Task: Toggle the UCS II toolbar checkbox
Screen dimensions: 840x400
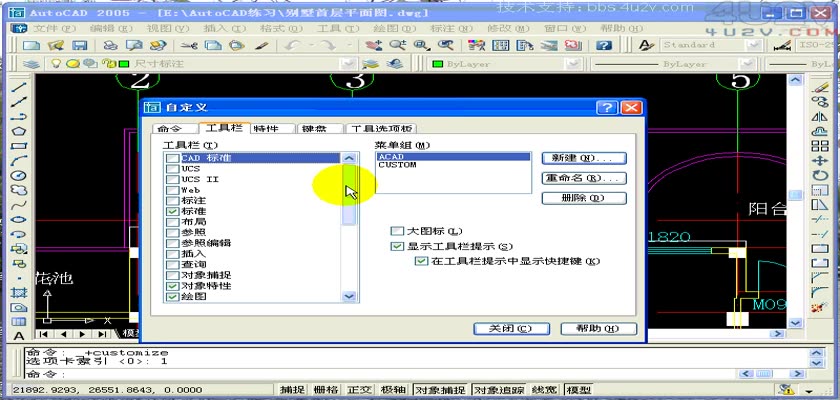Action: point(172,179)
